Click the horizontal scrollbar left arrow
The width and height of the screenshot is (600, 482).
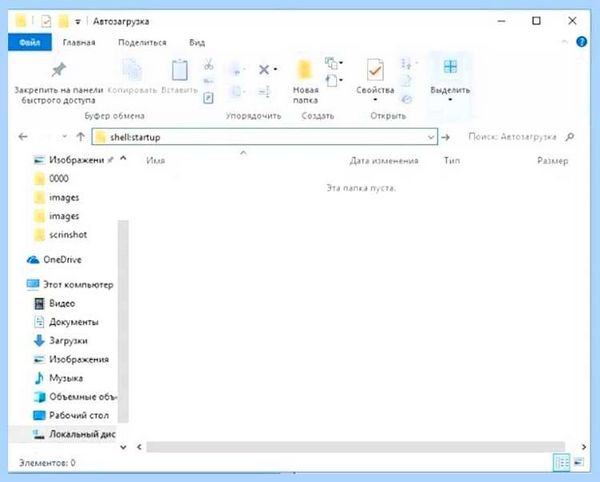pyautogui.click(x=139, y=446)
